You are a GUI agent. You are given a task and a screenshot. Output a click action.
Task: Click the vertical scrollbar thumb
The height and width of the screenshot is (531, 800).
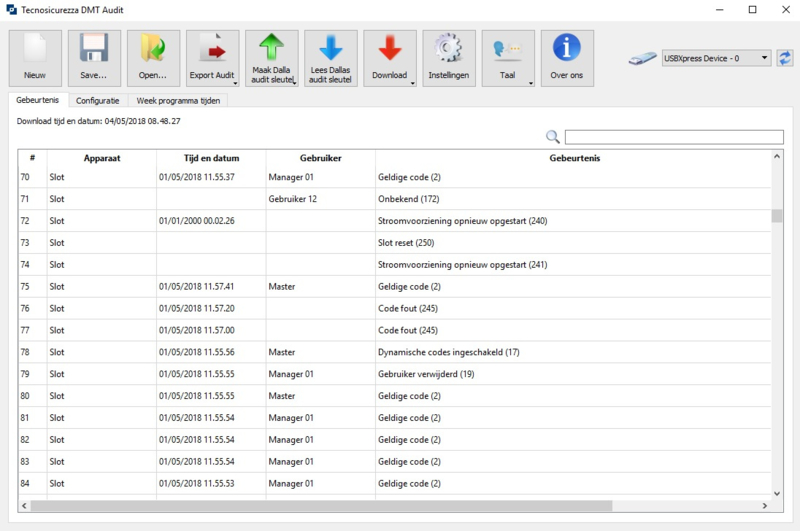coord(777,216)
